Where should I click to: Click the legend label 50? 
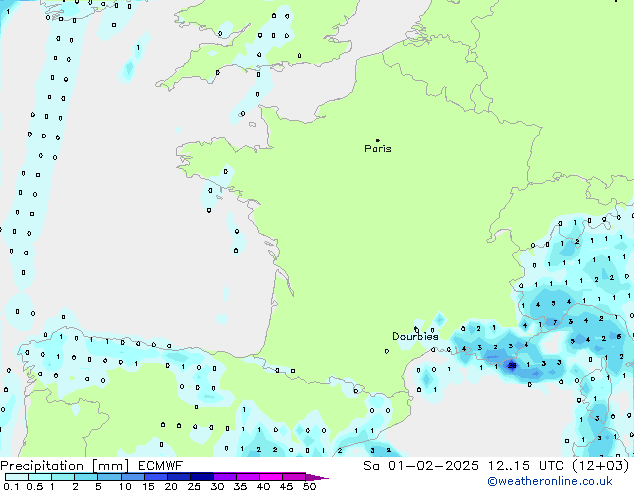(309, 486)
